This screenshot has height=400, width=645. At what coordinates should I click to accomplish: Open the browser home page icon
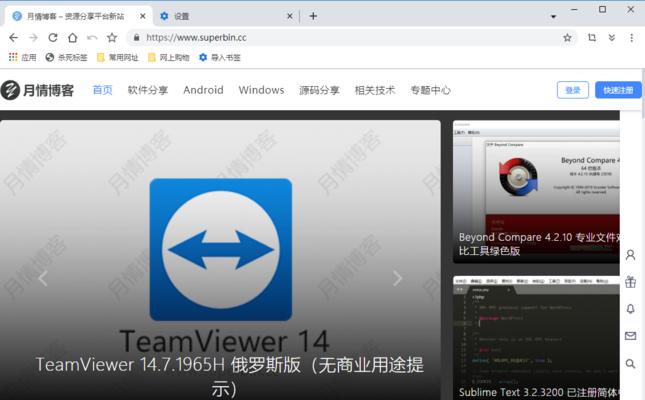[72, 38]
